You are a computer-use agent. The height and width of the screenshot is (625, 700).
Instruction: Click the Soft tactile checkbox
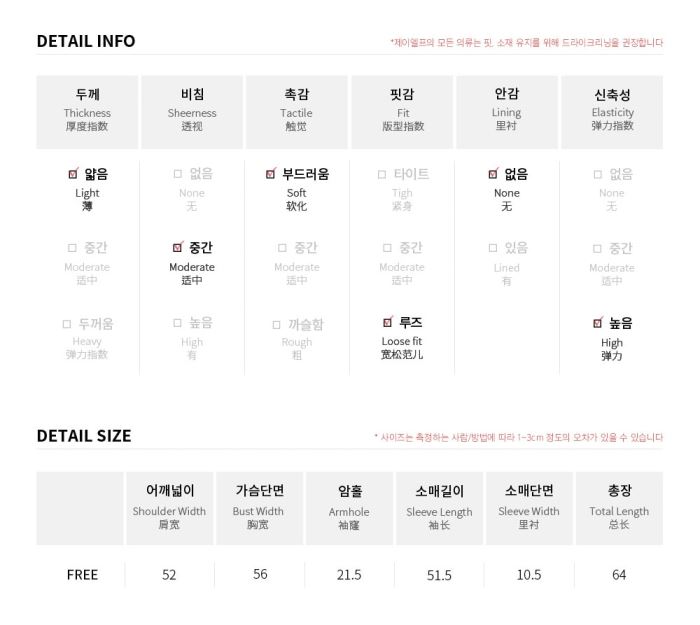click(x=271, y=174)
